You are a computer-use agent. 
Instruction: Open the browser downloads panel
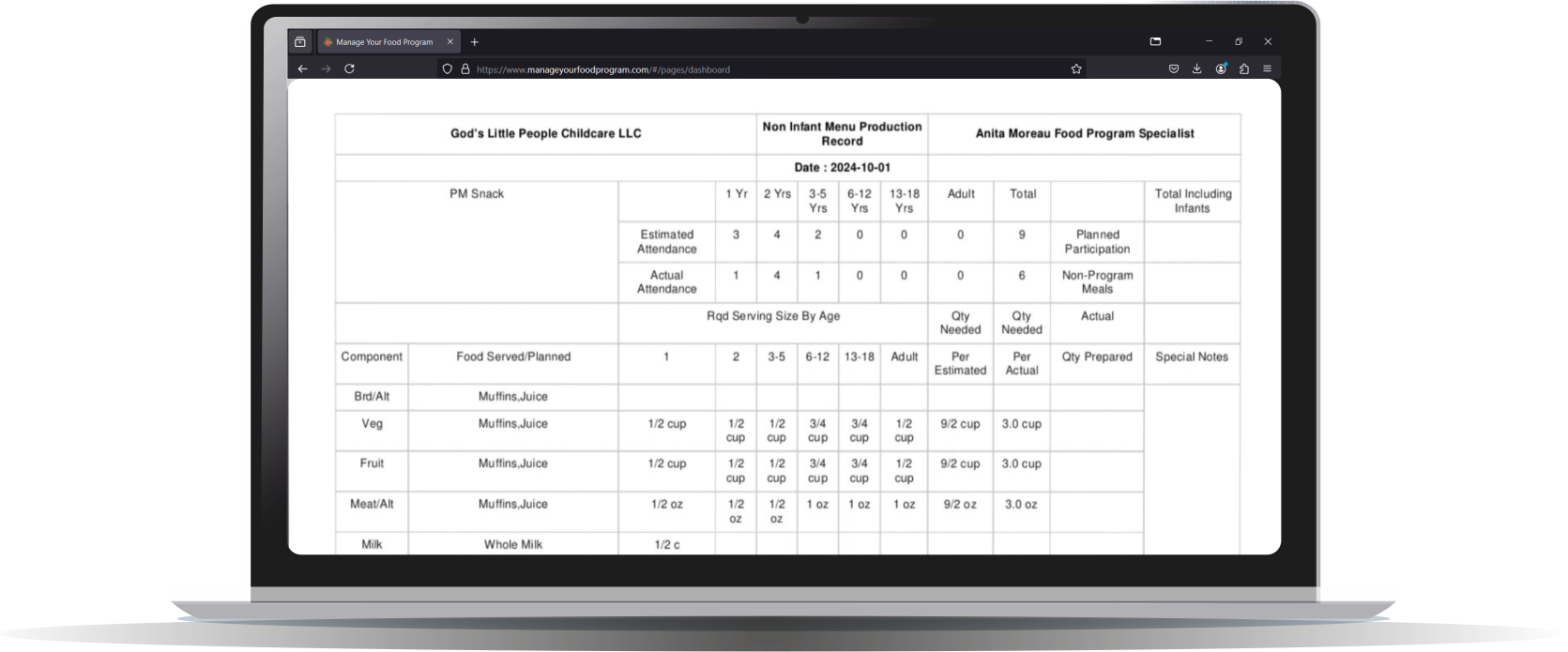1196,68
